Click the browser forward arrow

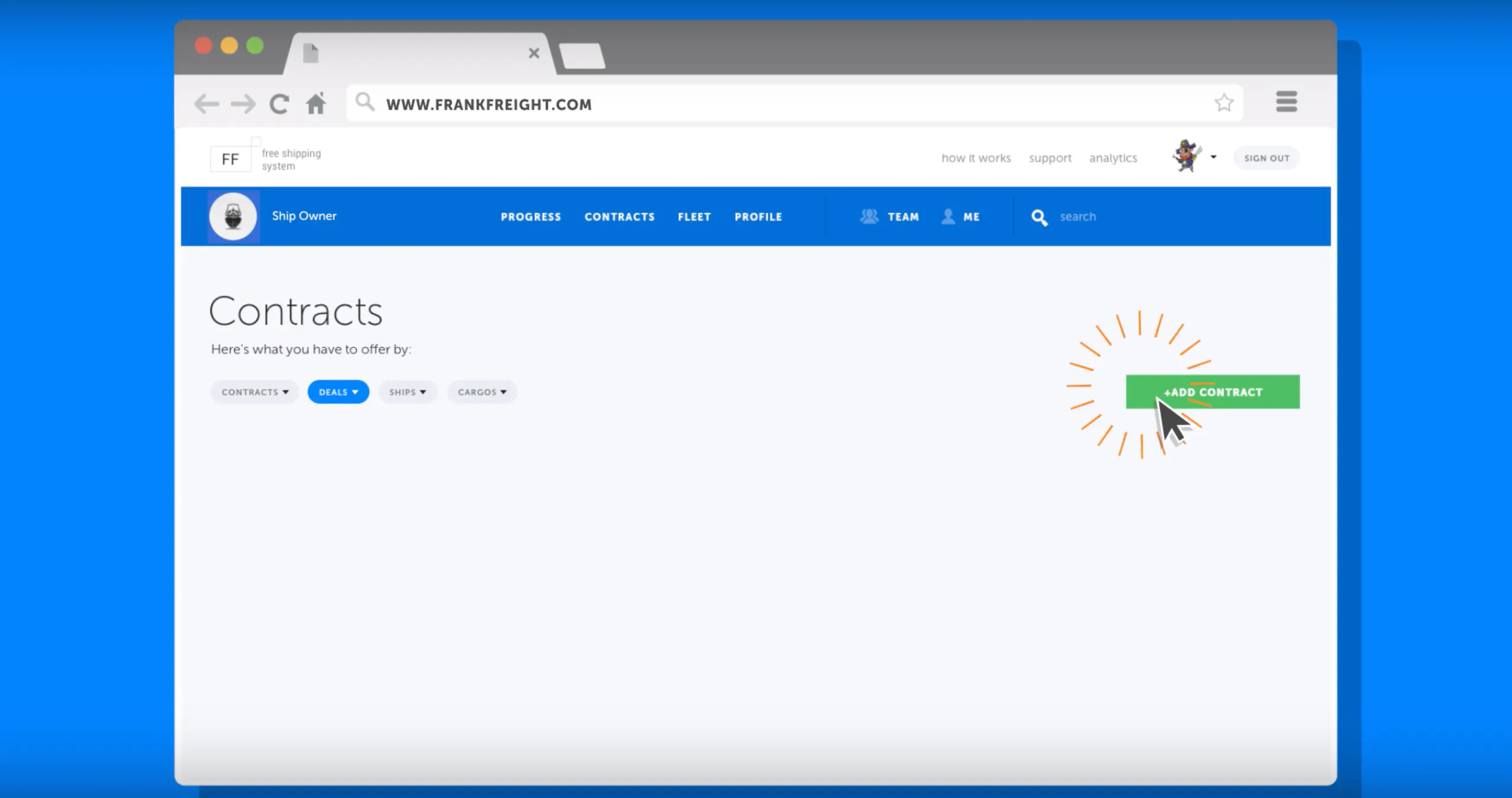[243, 104]
